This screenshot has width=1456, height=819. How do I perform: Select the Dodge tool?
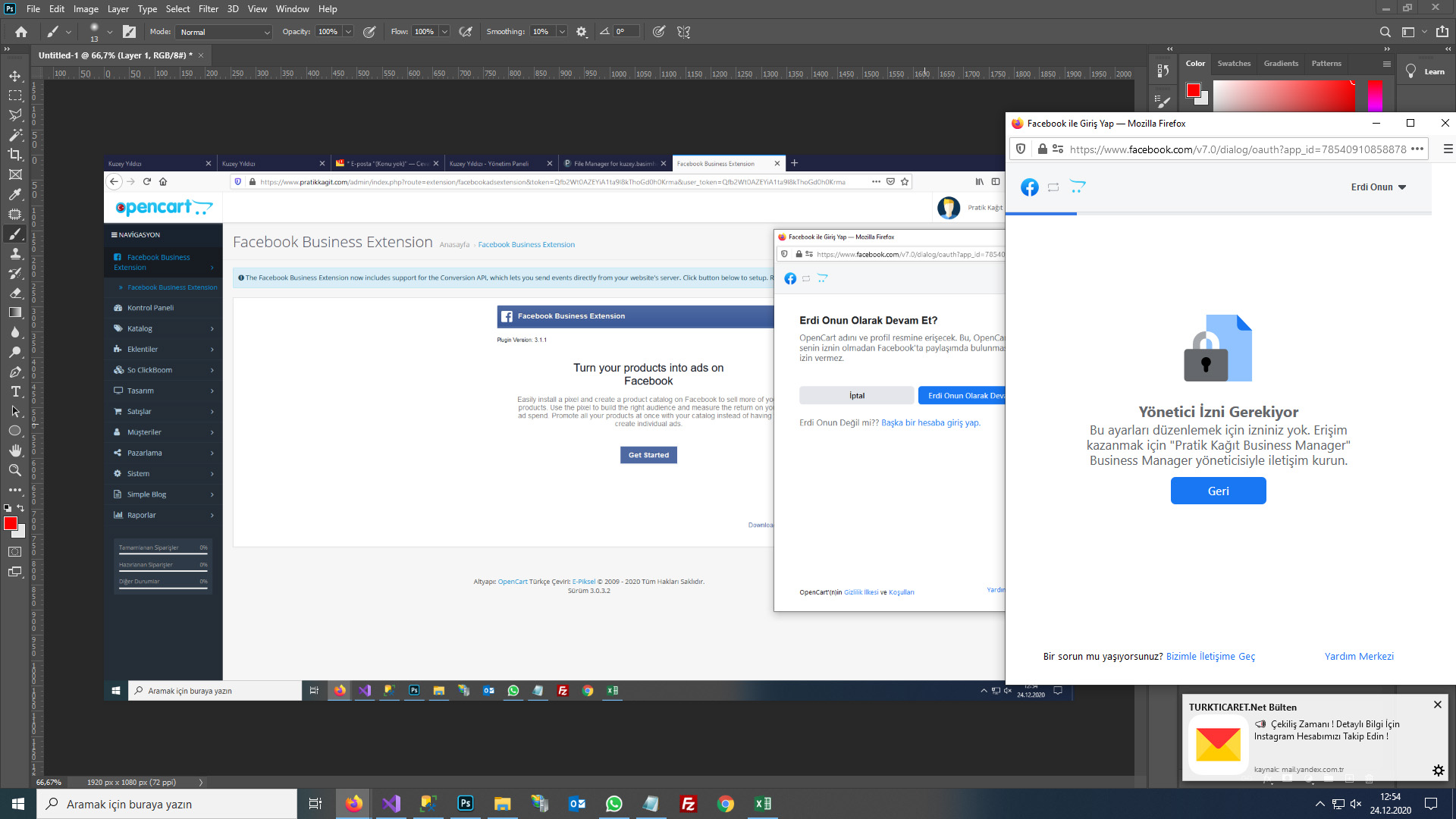(15, 352)
